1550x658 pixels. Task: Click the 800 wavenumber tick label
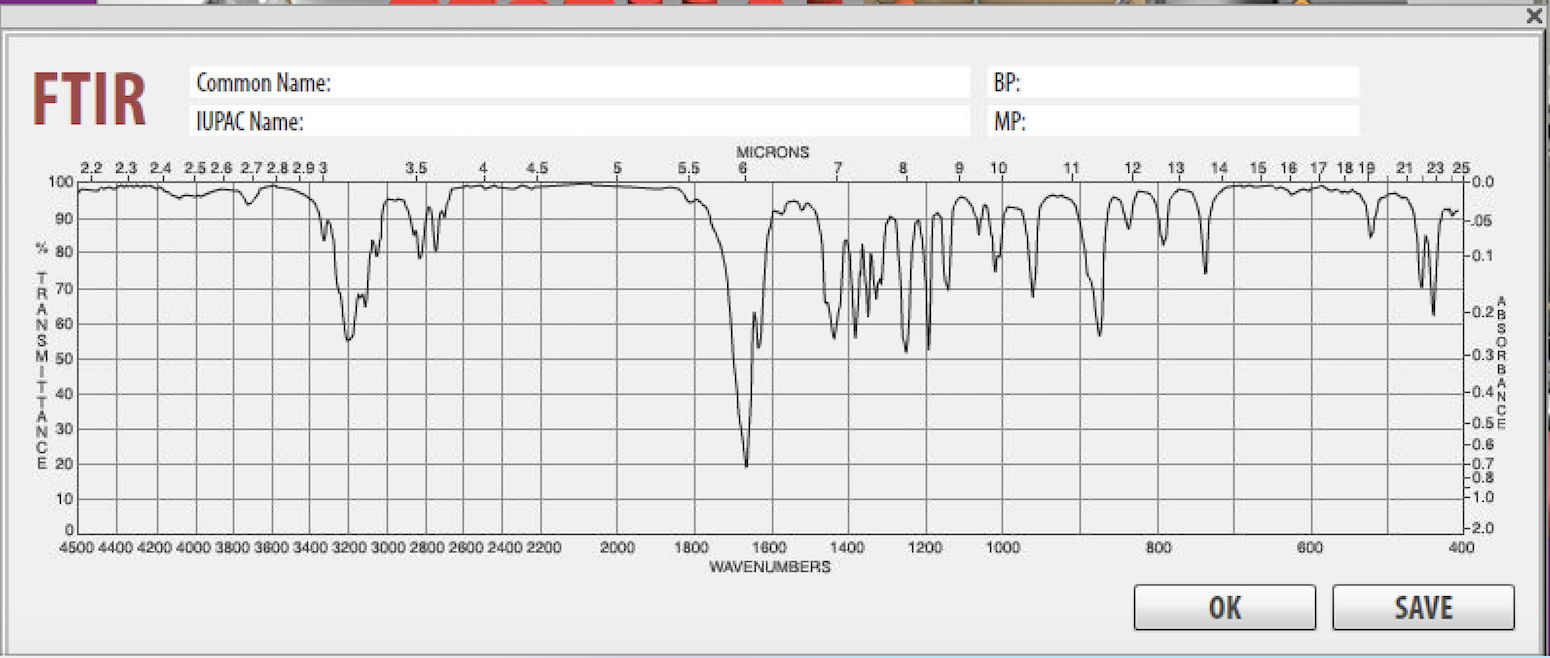click(1158, 548)
